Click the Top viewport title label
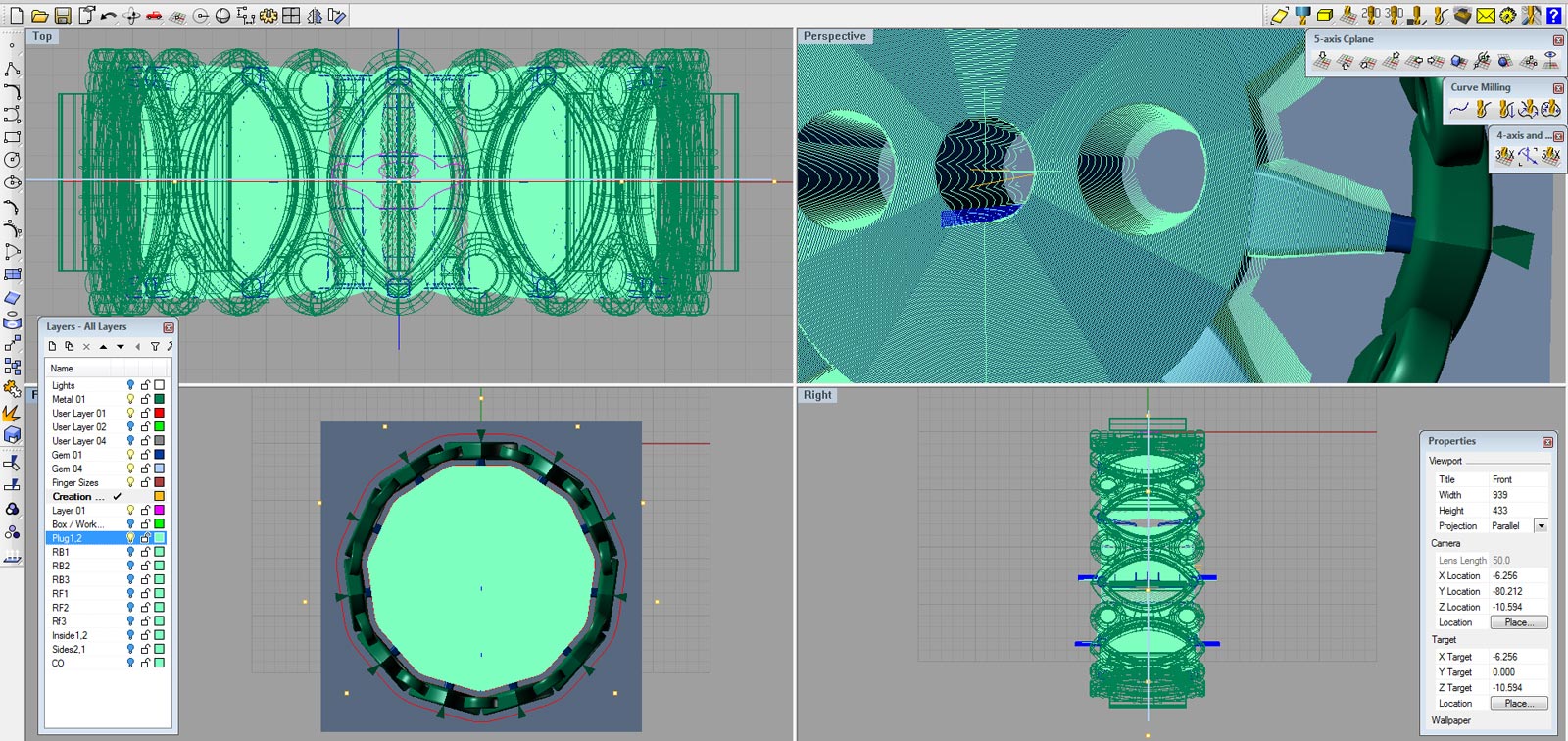 [42, 36]
